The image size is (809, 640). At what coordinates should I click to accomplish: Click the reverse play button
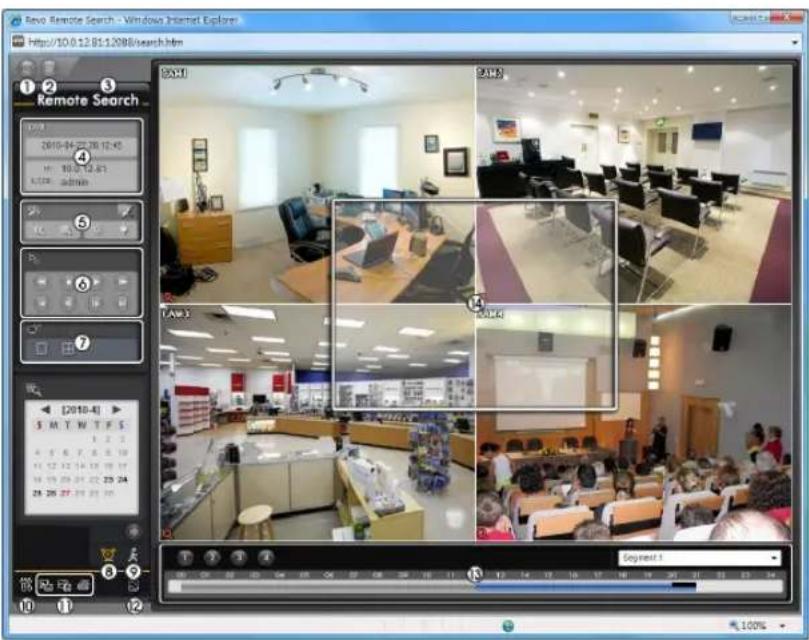click(68, 282)
